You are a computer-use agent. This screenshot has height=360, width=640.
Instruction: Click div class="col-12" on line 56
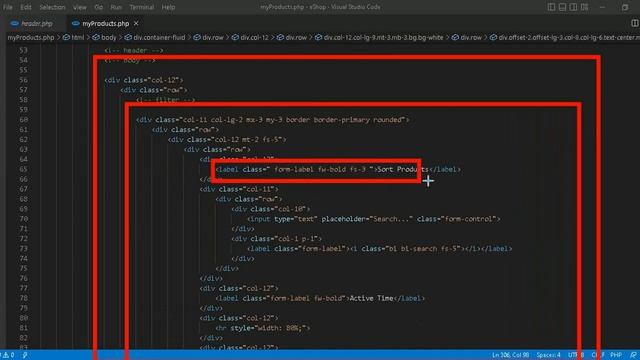144,80
